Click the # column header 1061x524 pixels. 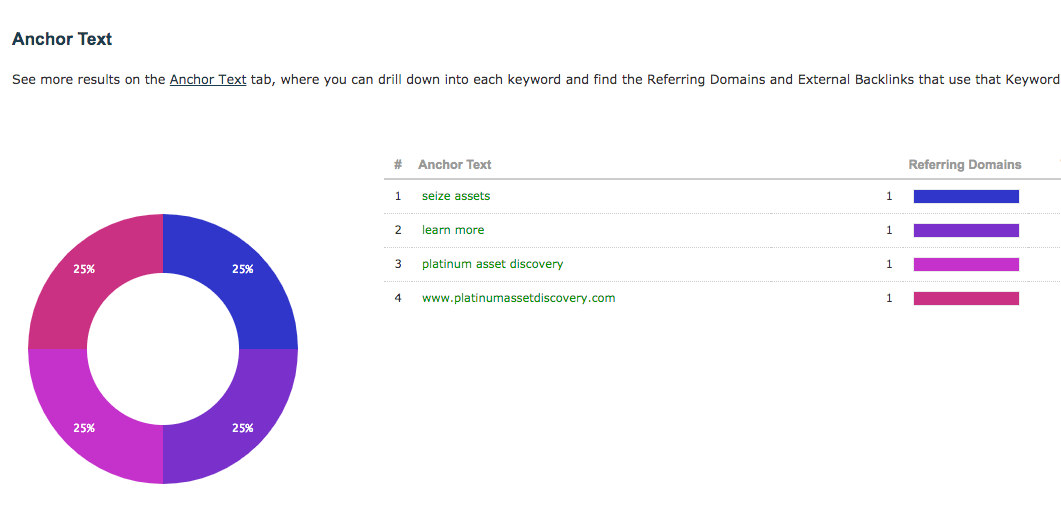click(398, 165)
